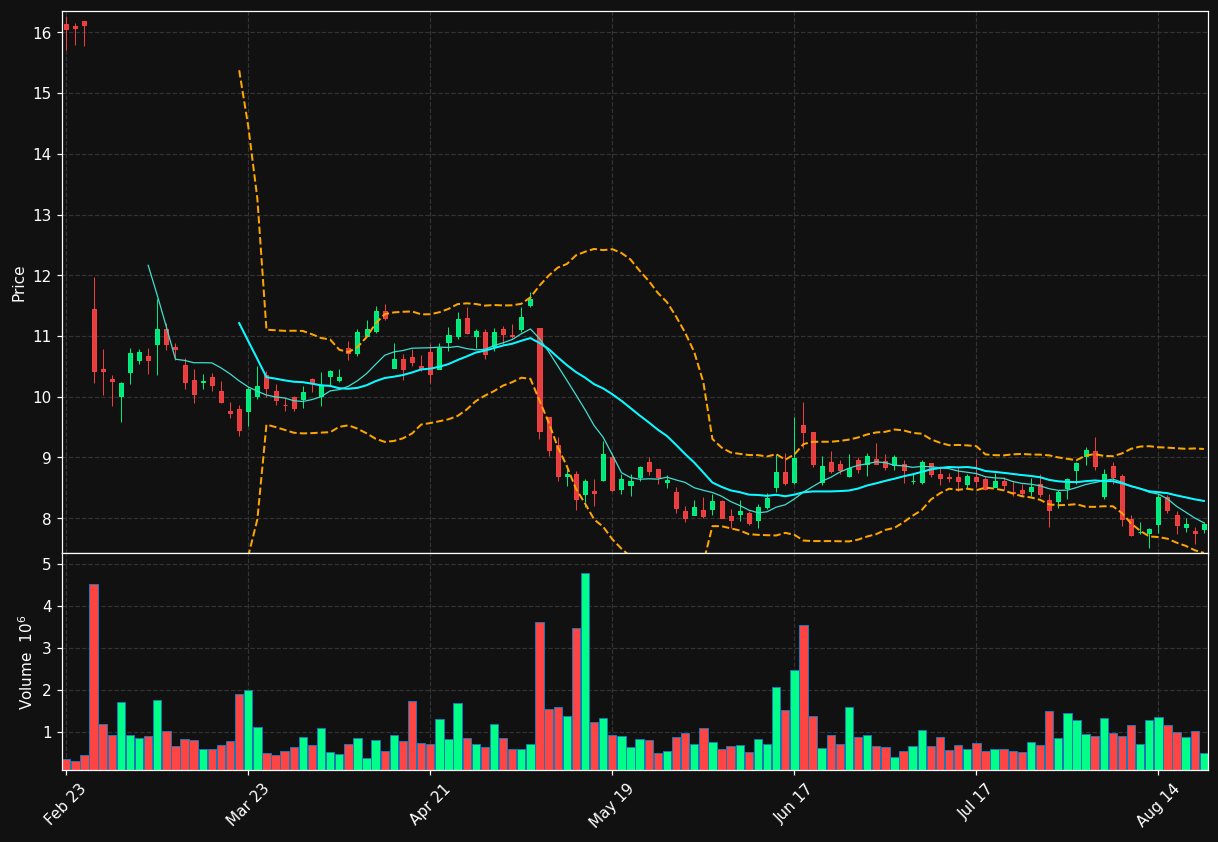The image size is (1218, 842).
Task: Click the tallest green volume bar
Action: coord(585,671)
